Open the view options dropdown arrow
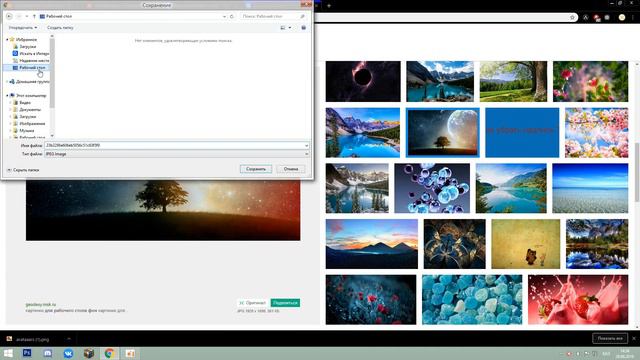640x360 pixels. pyautogui.click(x=290, y=28)
